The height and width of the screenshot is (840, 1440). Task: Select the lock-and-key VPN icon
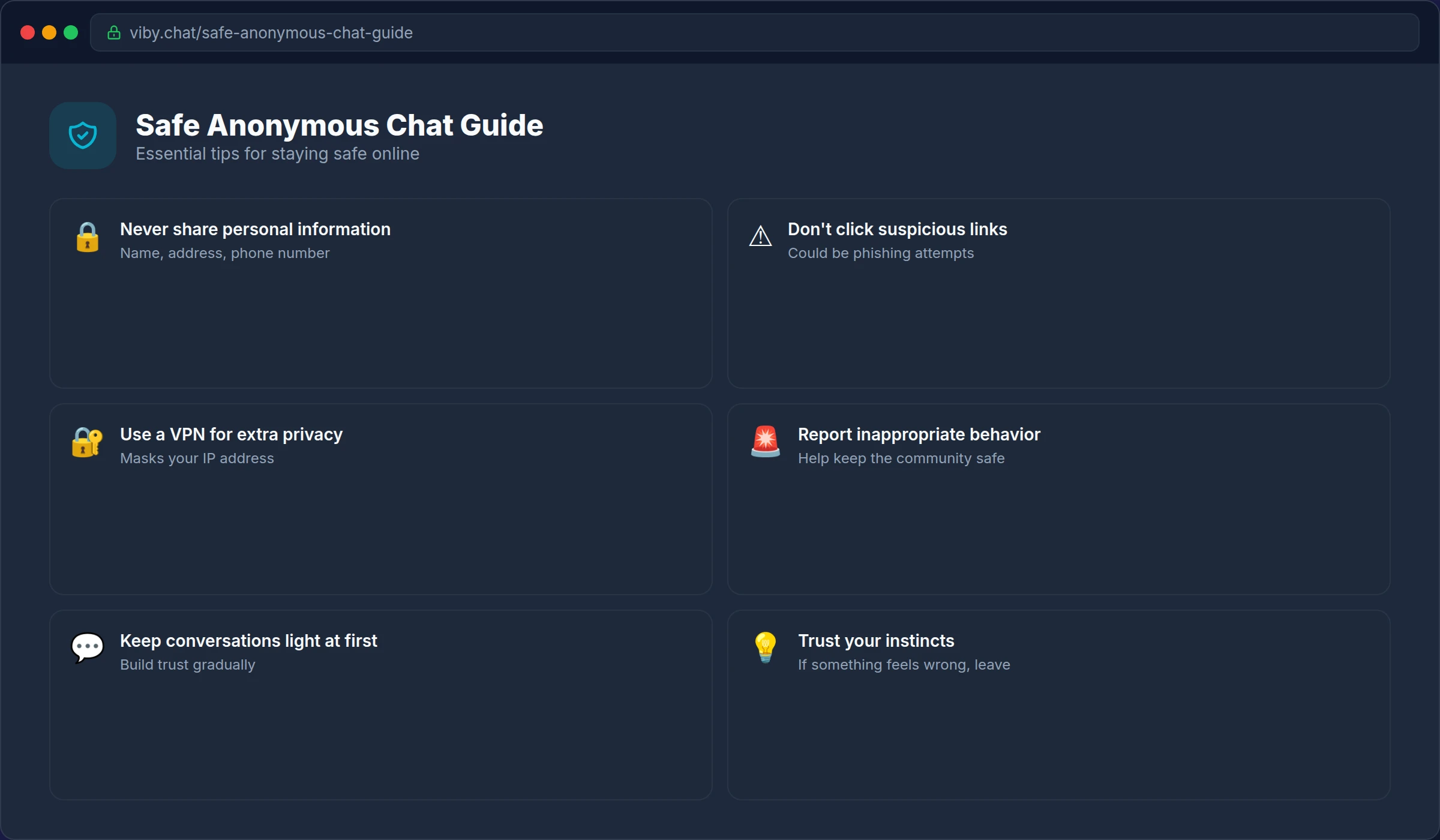pyautogui.click(x=86, y=442)
